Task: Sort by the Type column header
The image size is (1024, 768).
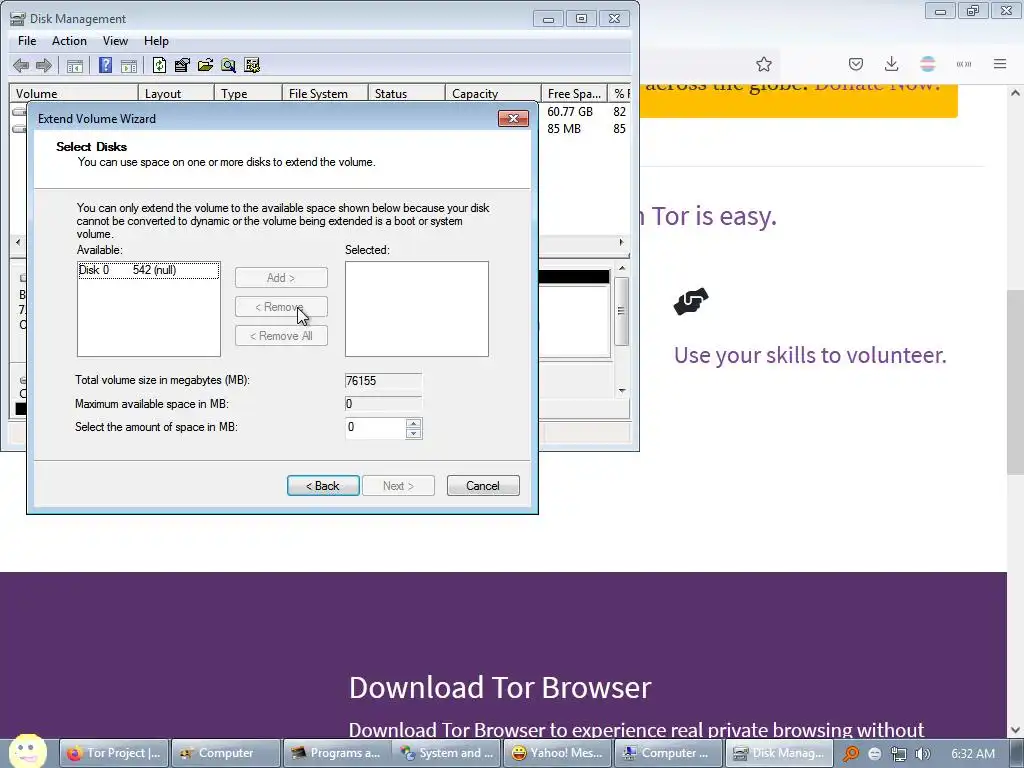Action: coord(248,93)
